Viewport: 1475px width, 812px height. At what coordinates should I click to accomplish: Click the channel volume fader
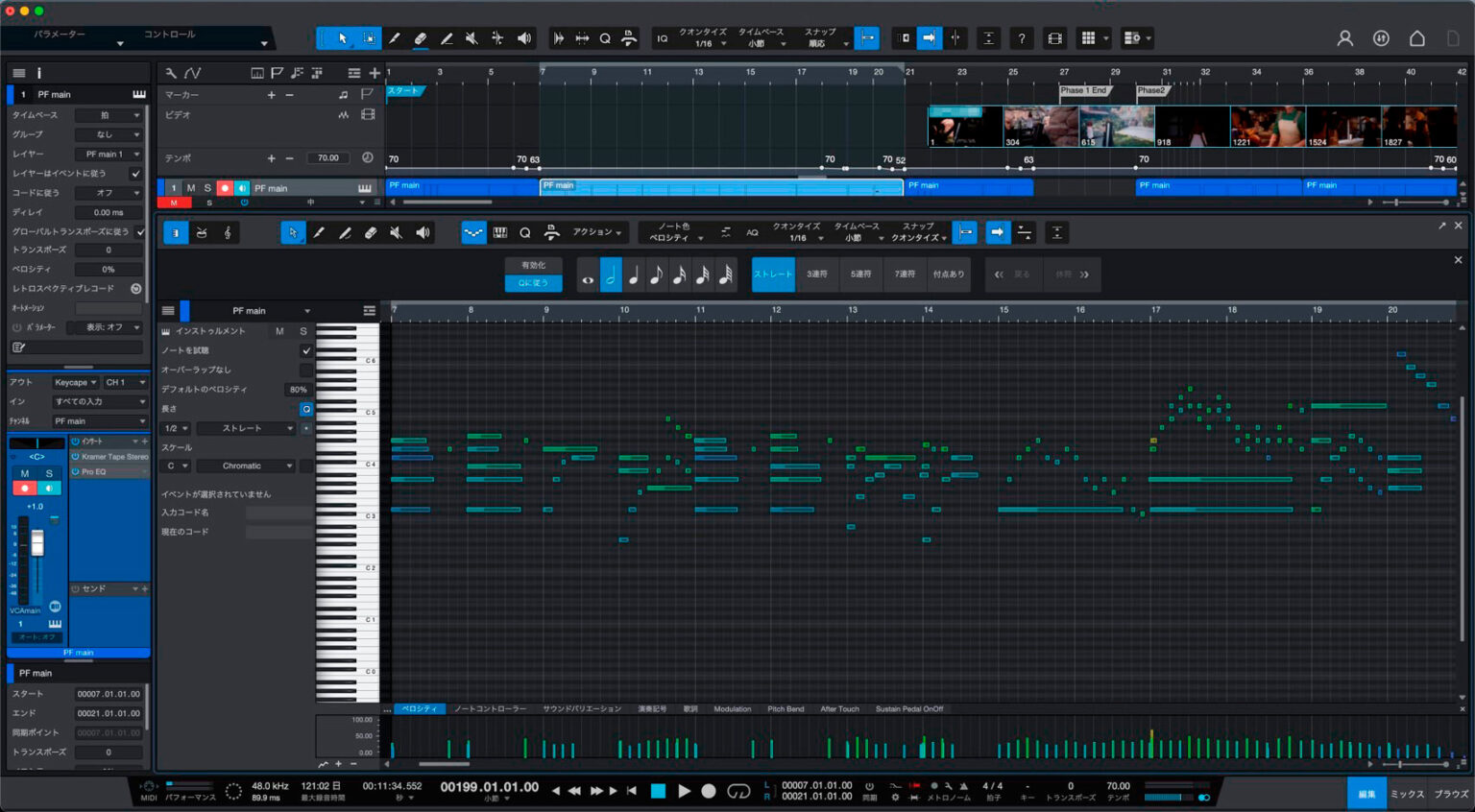coord(37,543)
